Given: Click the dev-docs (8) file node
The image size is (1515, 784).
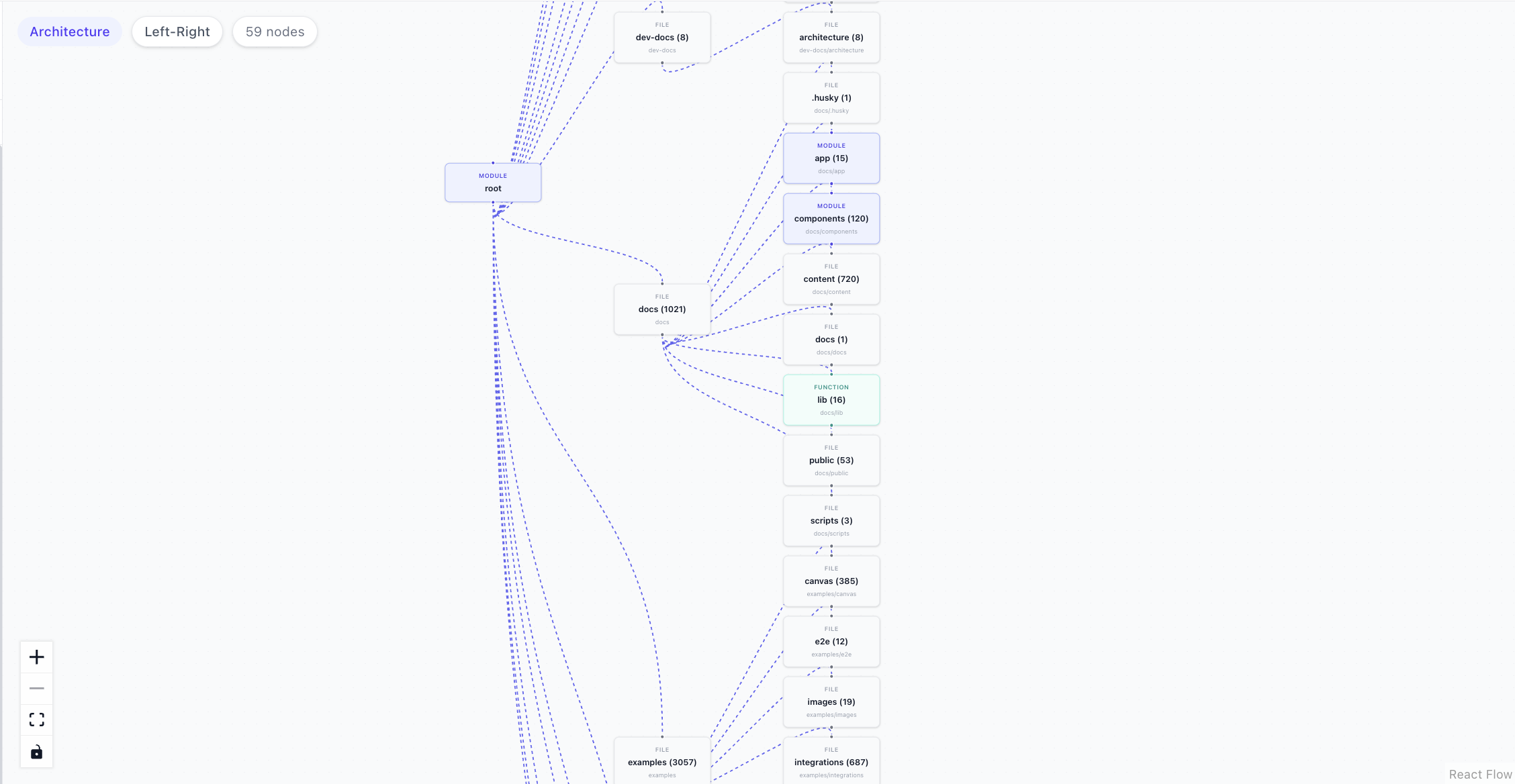Looking at the screenshot, I should 662,38.
